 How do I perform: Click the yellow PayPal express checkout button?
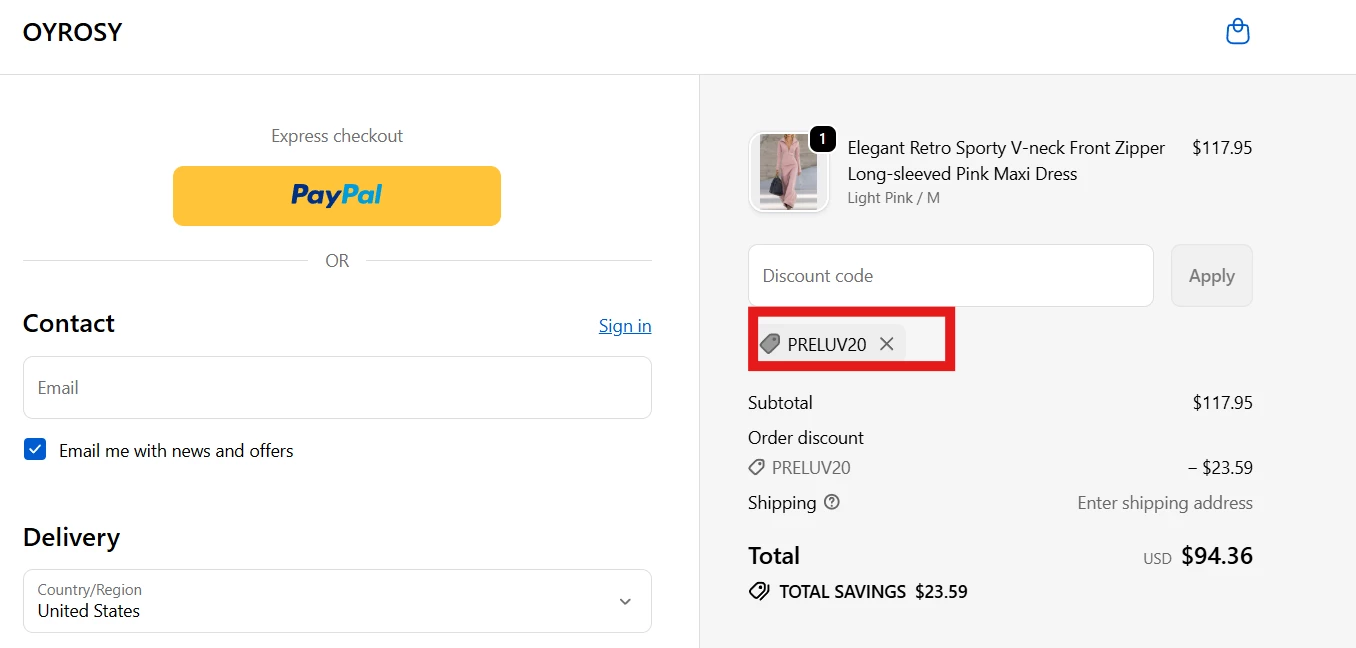[x=337, y=196]
